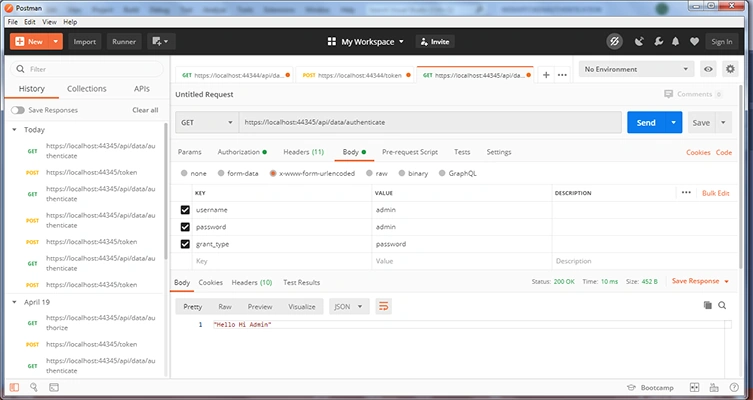Toggle sidebar icon in status bar
753x400 pixels.
(14, 387)
